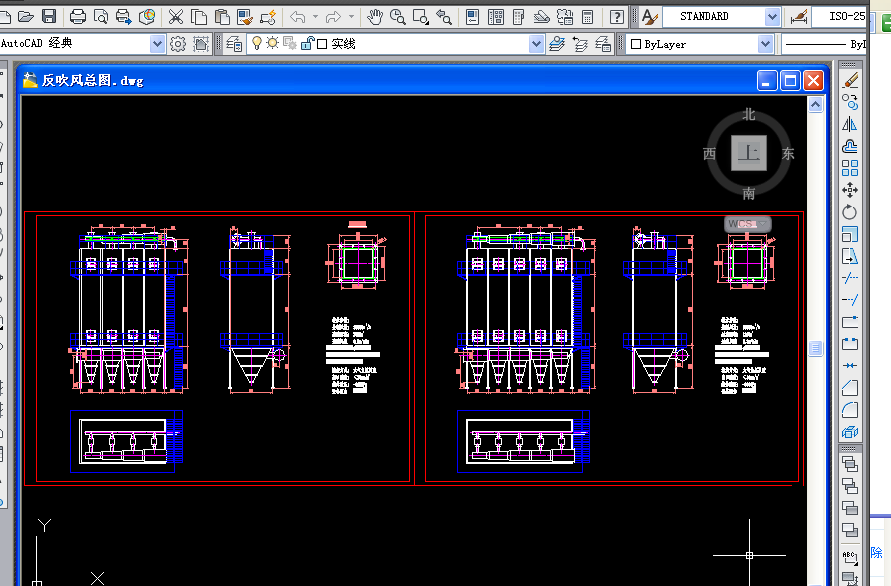Select the Pan hand tool

coord(376,16)
